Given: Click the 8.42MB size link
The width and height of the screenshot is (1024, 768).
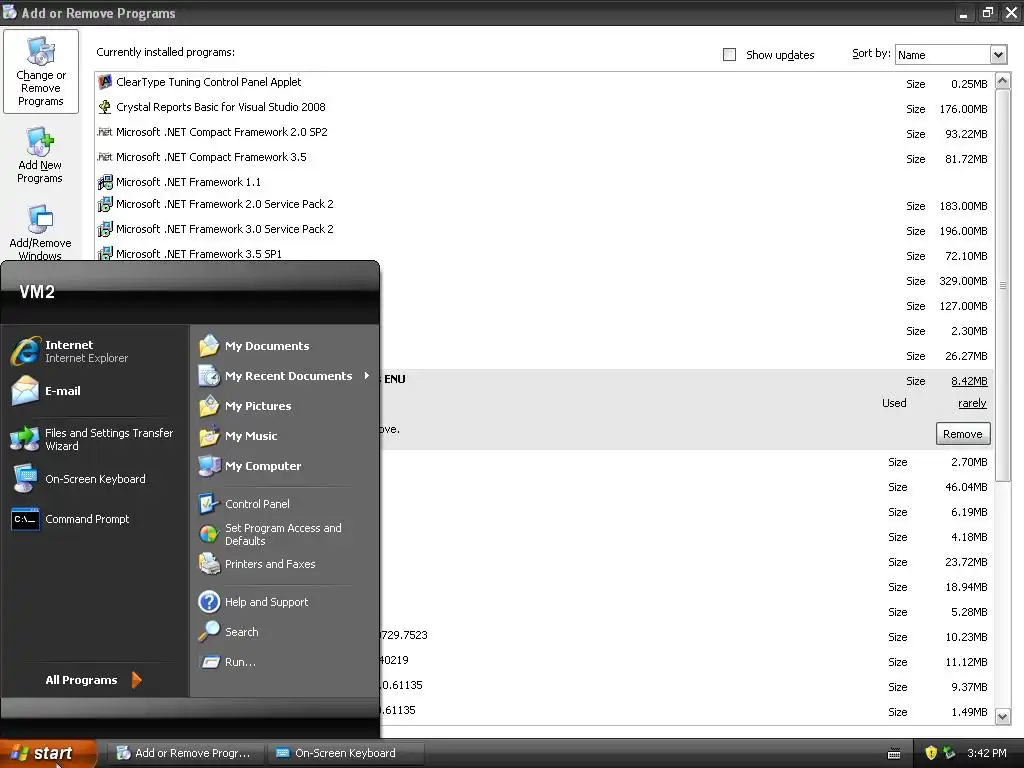Looking at the screenshot, I should click(969, 381).
